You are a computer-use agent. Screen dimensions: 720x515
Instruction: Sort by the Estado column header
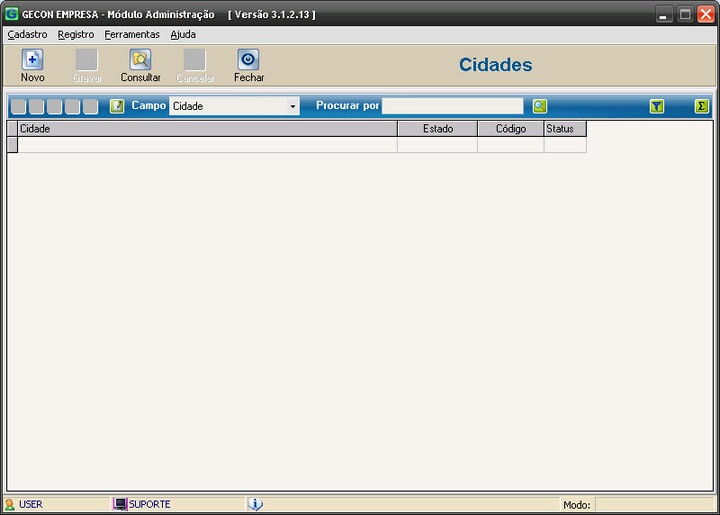[437, 129]
